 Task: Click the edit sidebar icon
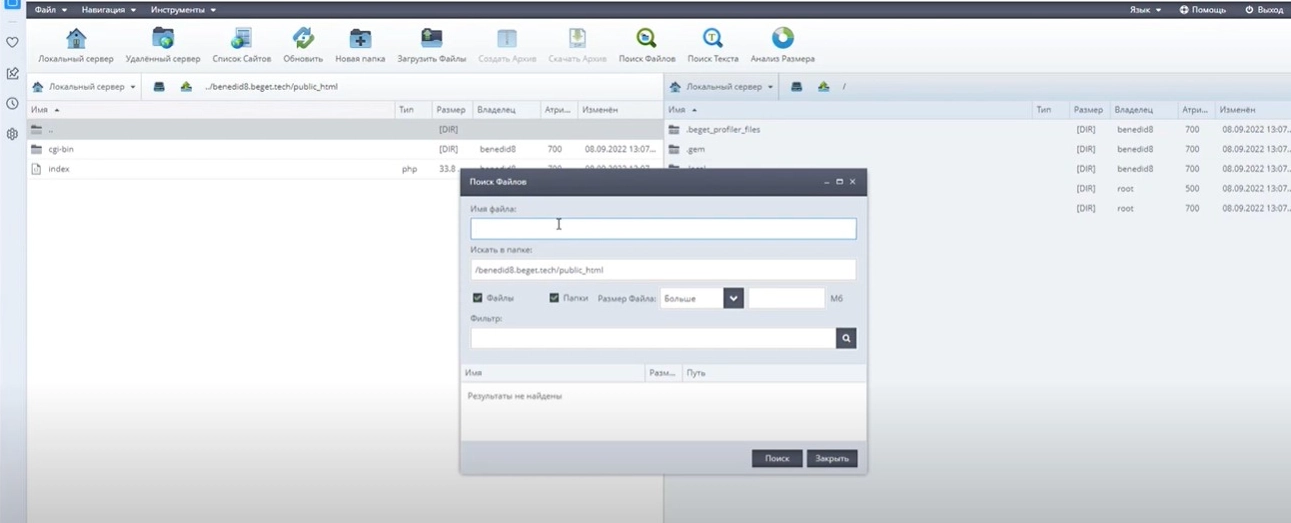click(x=12, y=73)
